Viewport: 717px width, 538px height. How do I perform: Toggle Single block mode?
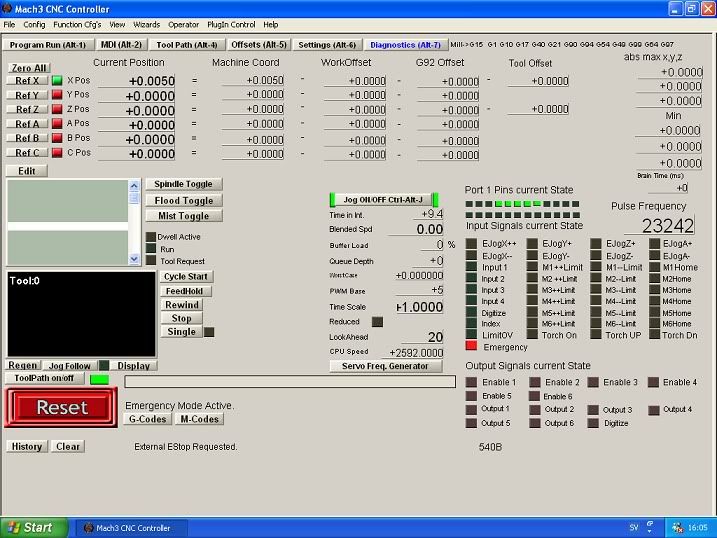click(182, 332)
